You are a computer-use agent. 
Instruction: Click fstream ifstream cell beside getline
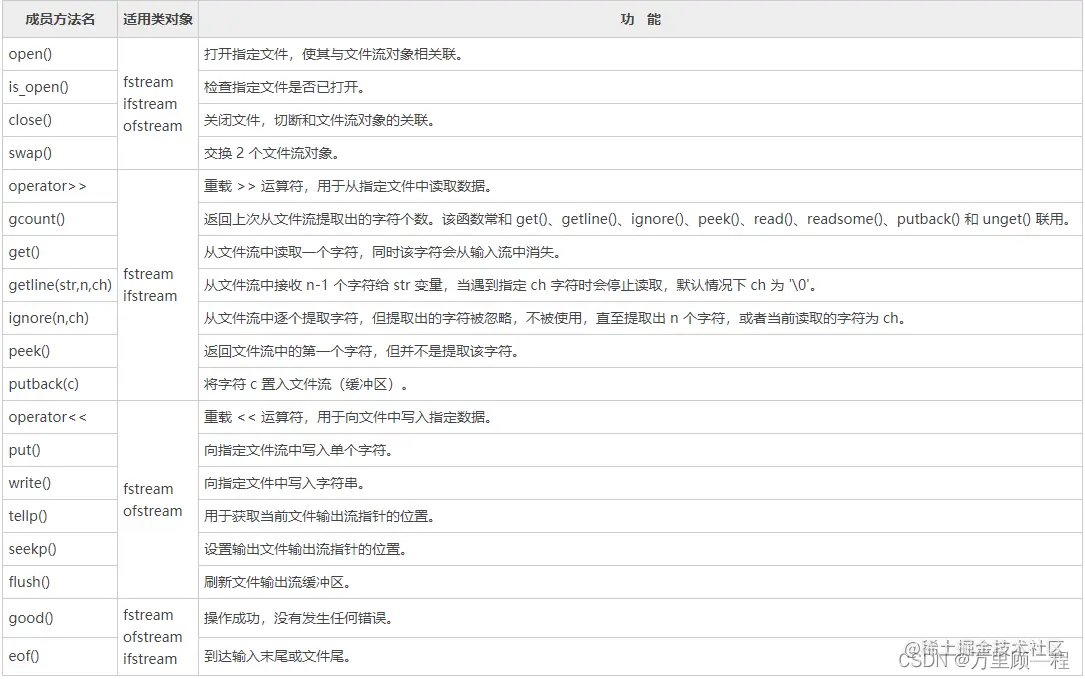(x=158, y=285)
